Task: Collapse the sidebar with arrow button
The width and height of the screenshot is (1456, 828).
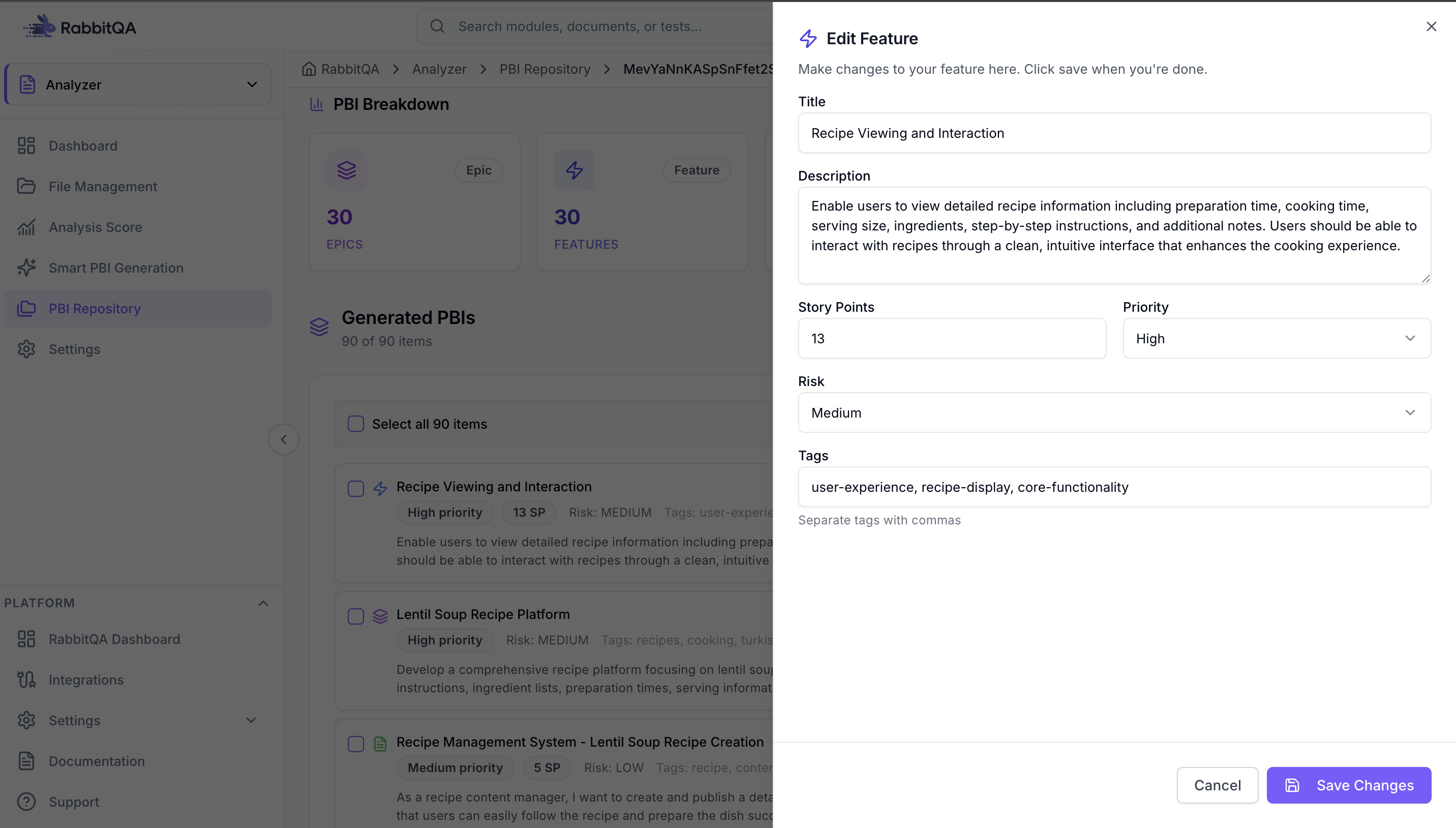Action: (x=284, y=439)
